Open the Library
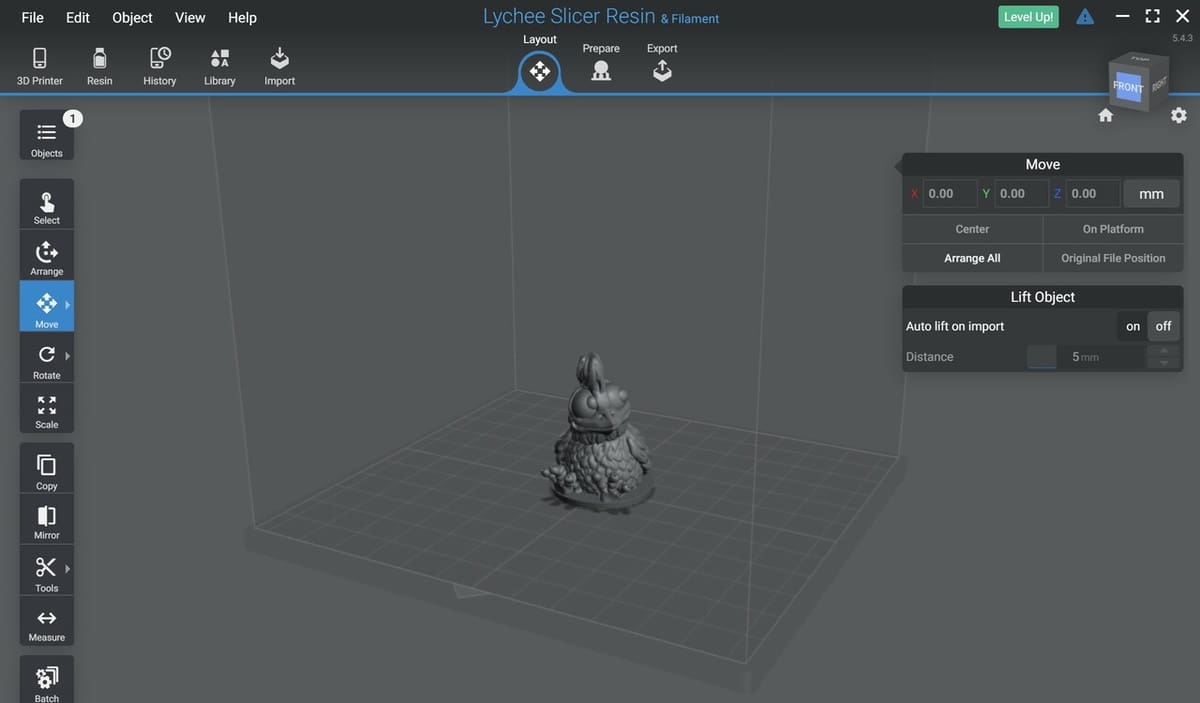Screen dimensions: 1200x703 [220, 66]
